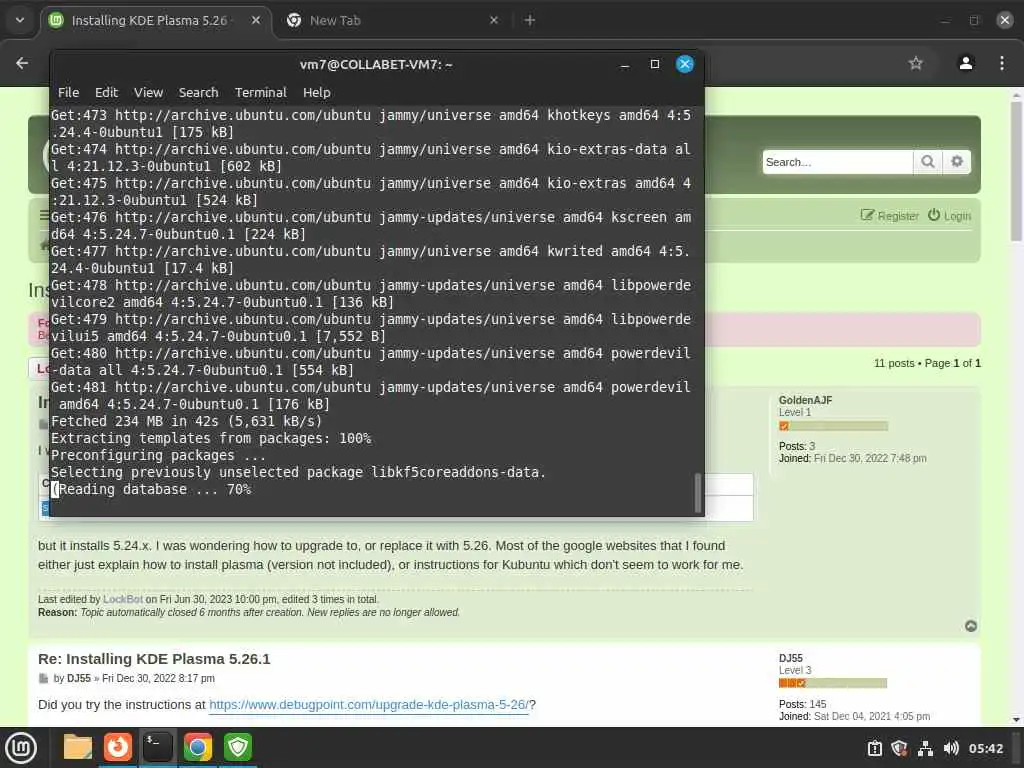Maximize the terminal window

[x=654, y=64]
